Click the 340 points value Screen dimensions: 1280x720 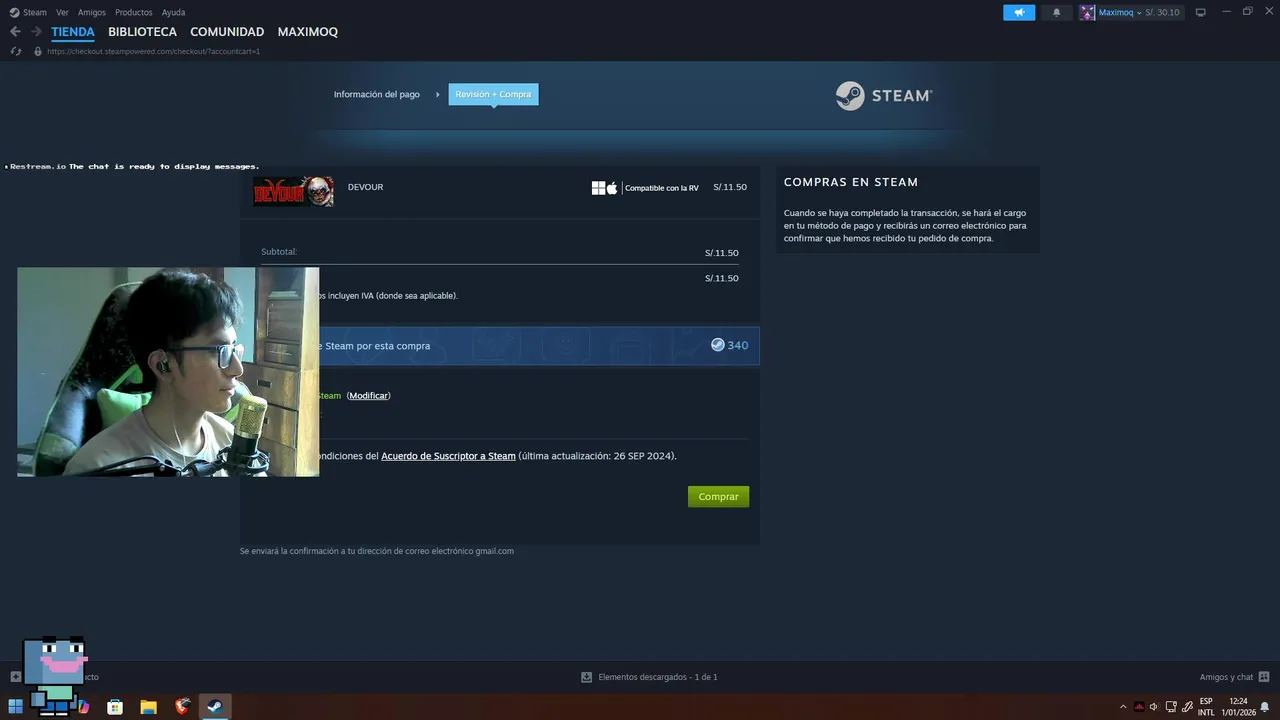738,345
